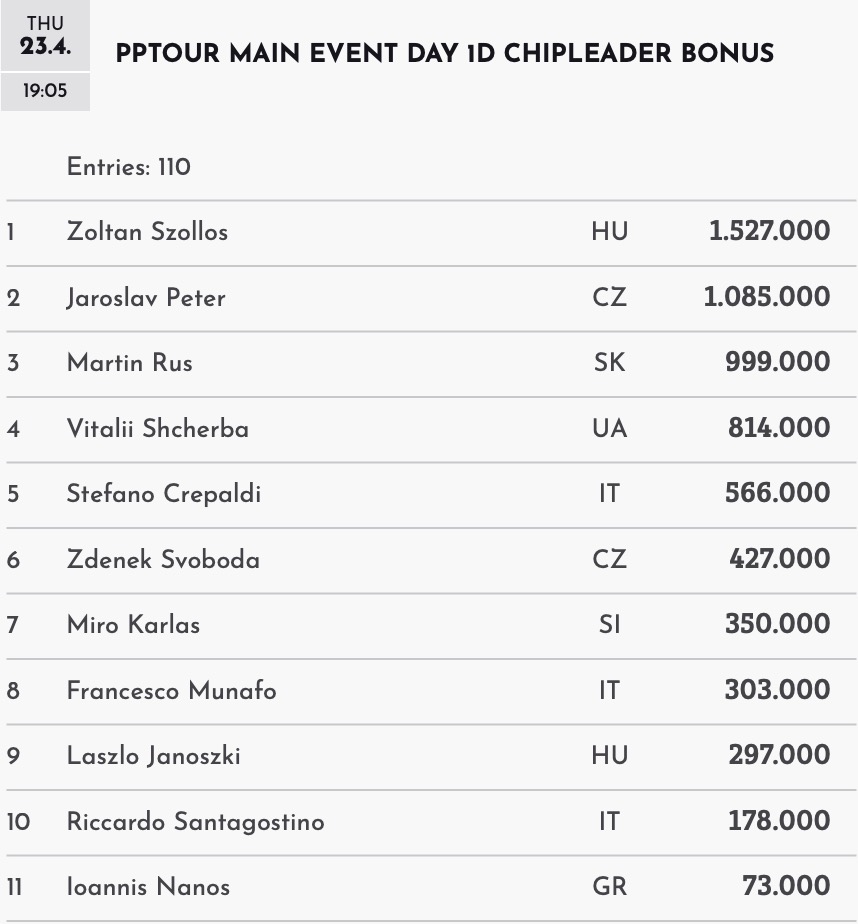
Task: Click the UA country code
Action: pyautogui.click(x=609, y=429)
